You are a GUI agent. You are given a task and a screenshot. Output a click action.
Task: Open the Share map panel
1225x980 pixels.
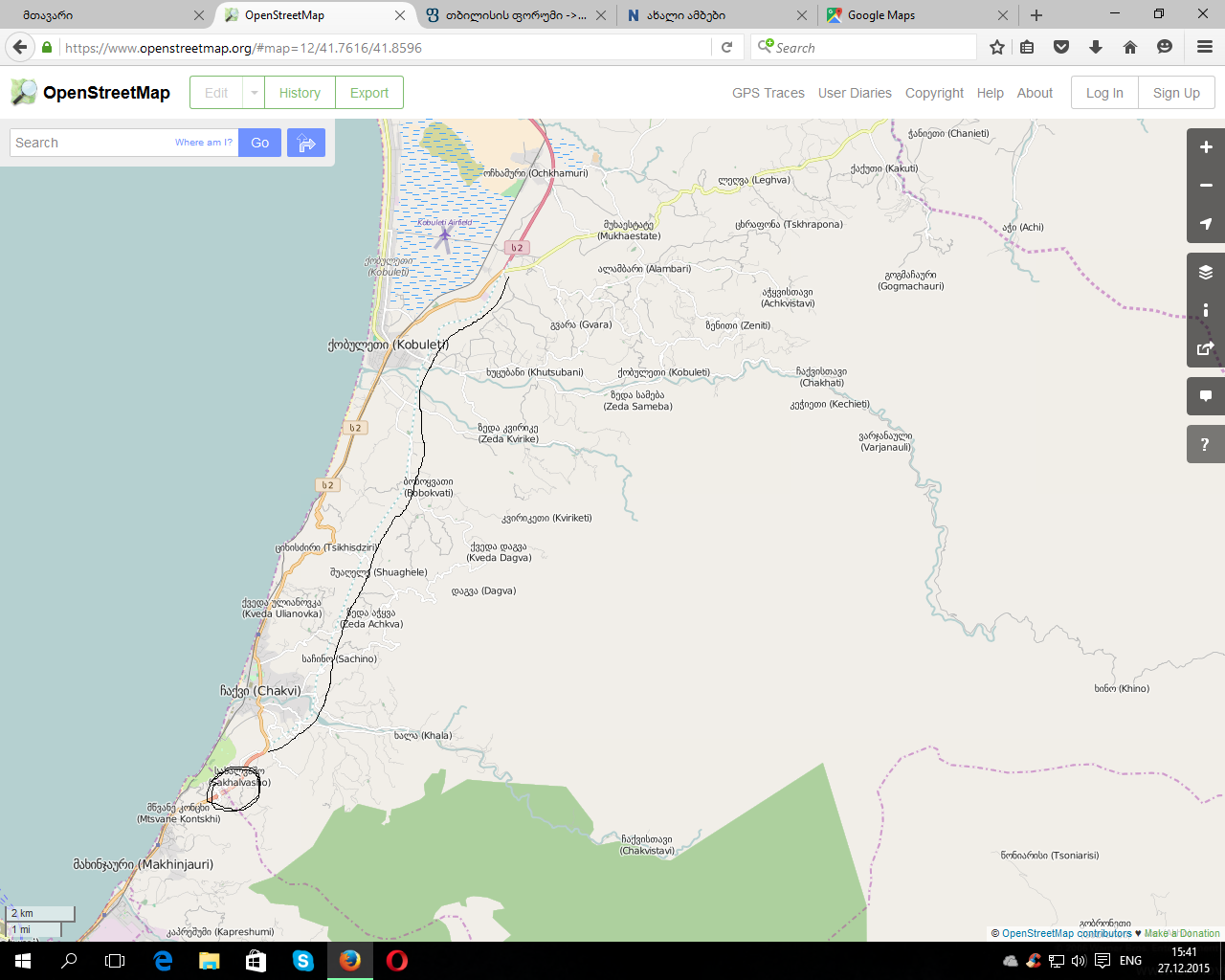(1205, 348)
